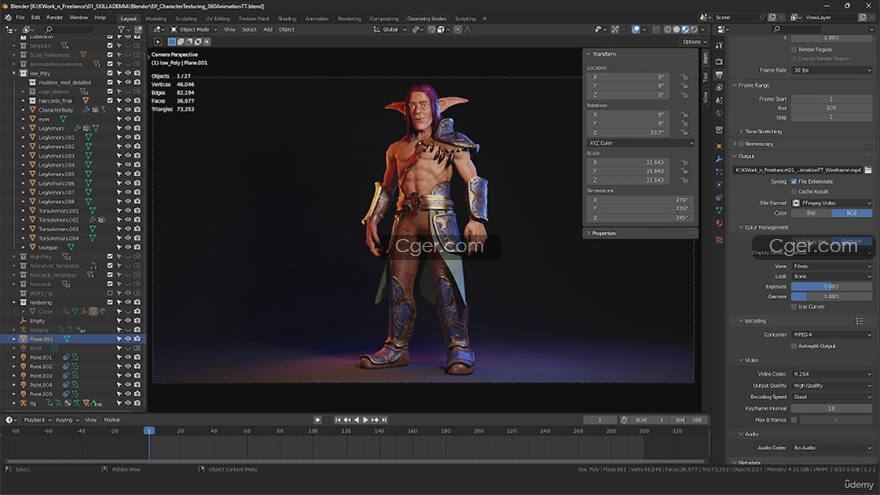Screen dimensions: 880x495
Task: Switch to the Shading workspace tab
Action: 287,19
